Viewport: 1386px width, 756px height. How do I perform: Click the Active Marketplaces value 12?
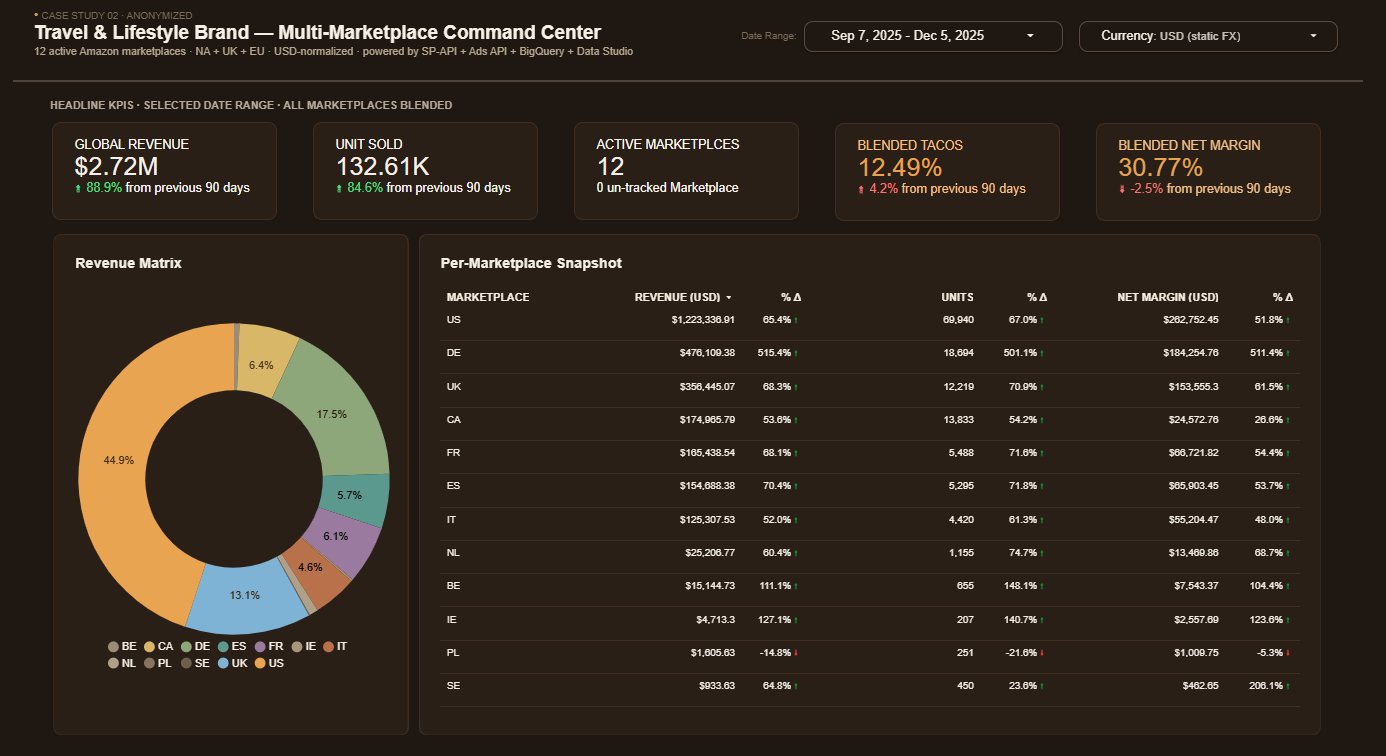point(610,167)
